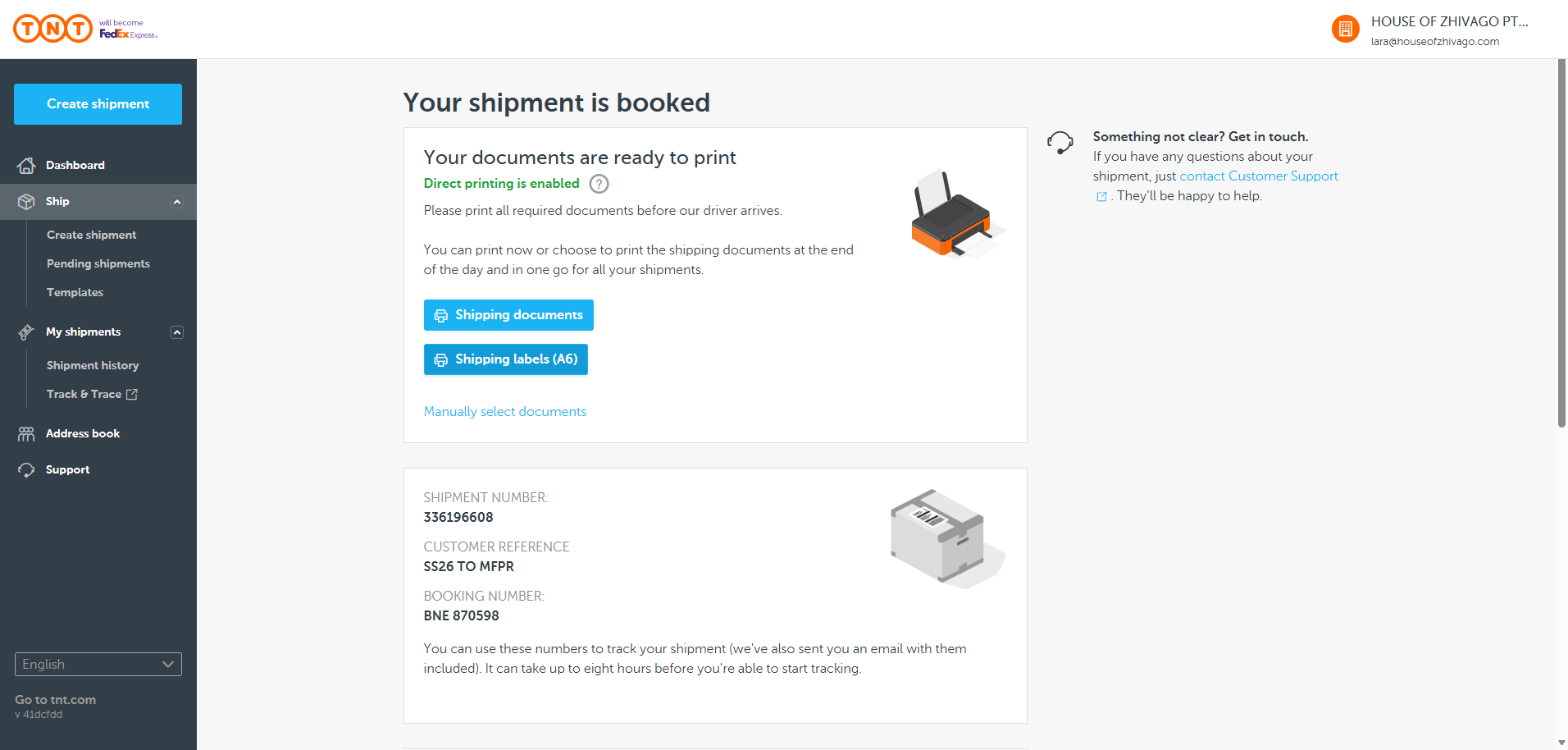Viewport: 1568px width, 750px height.
Task: Click Manually select documents link
Action: 505,412
